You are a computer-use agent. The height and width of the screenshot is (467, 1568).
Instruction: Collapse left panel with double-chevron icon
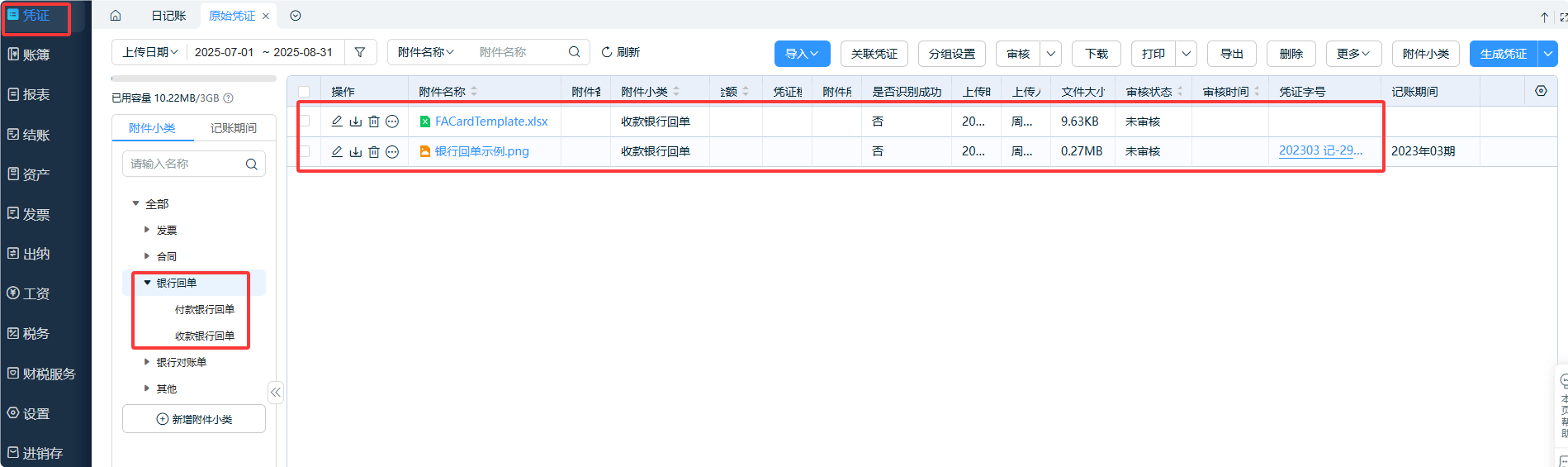point(276,393)
